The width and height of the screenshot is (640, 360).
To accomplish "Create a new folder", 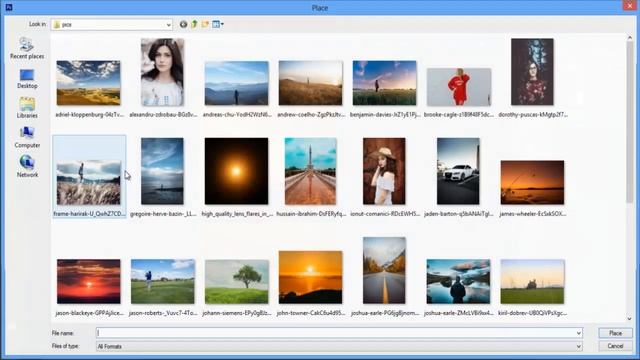I will click(205, 24).
